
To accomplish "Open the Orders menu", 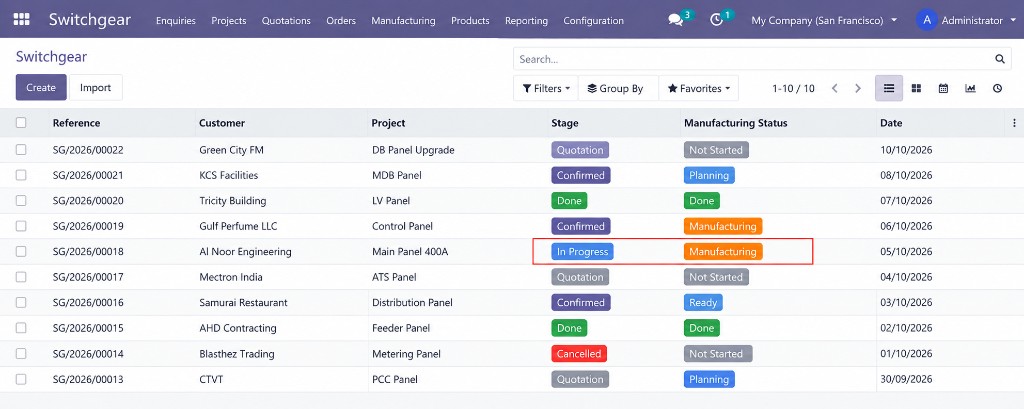I will pos(341,20).
